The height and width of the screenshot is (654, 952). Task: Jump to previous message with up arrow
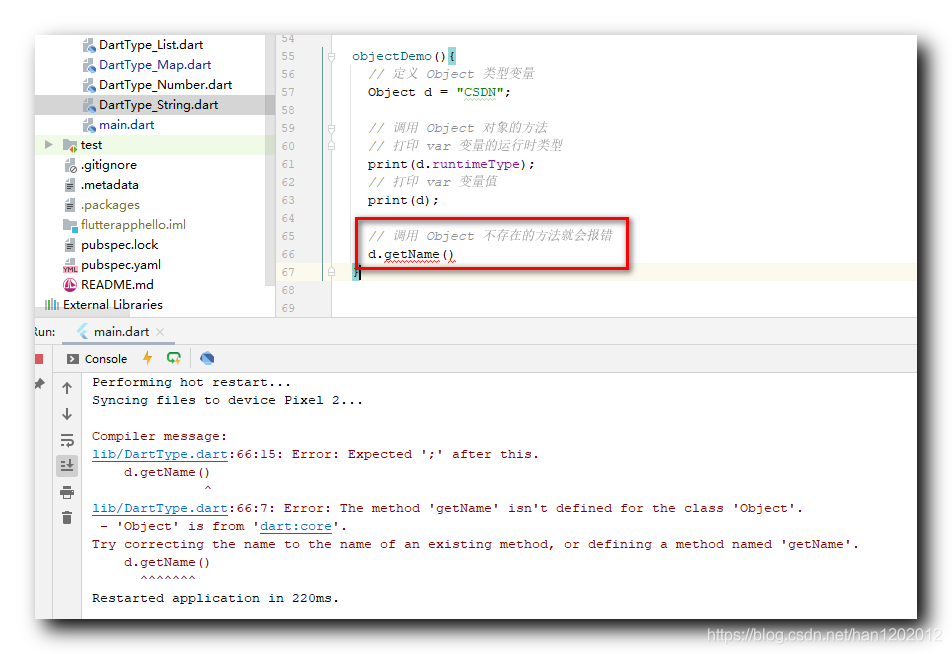[67, 388]
